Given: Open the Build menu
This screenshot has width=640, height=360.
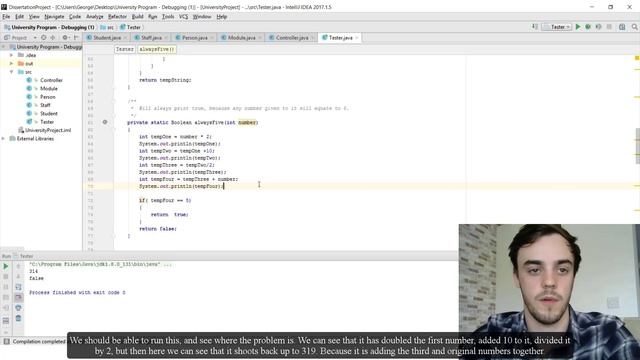Looking at the screenshot, I should coord(138,17).
